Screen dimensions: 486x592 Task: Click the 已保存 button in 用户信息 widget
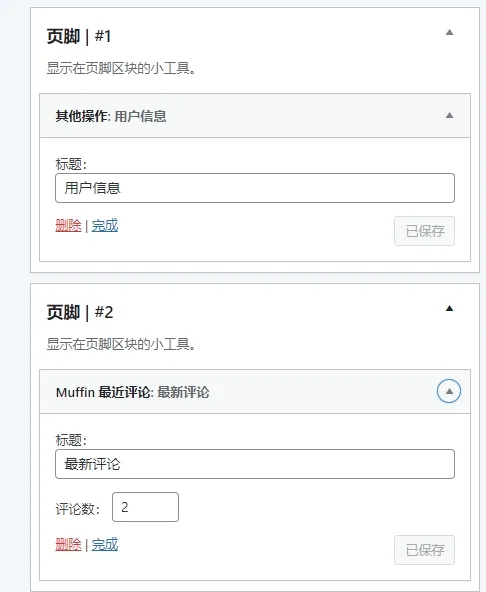tap(424, 231)
